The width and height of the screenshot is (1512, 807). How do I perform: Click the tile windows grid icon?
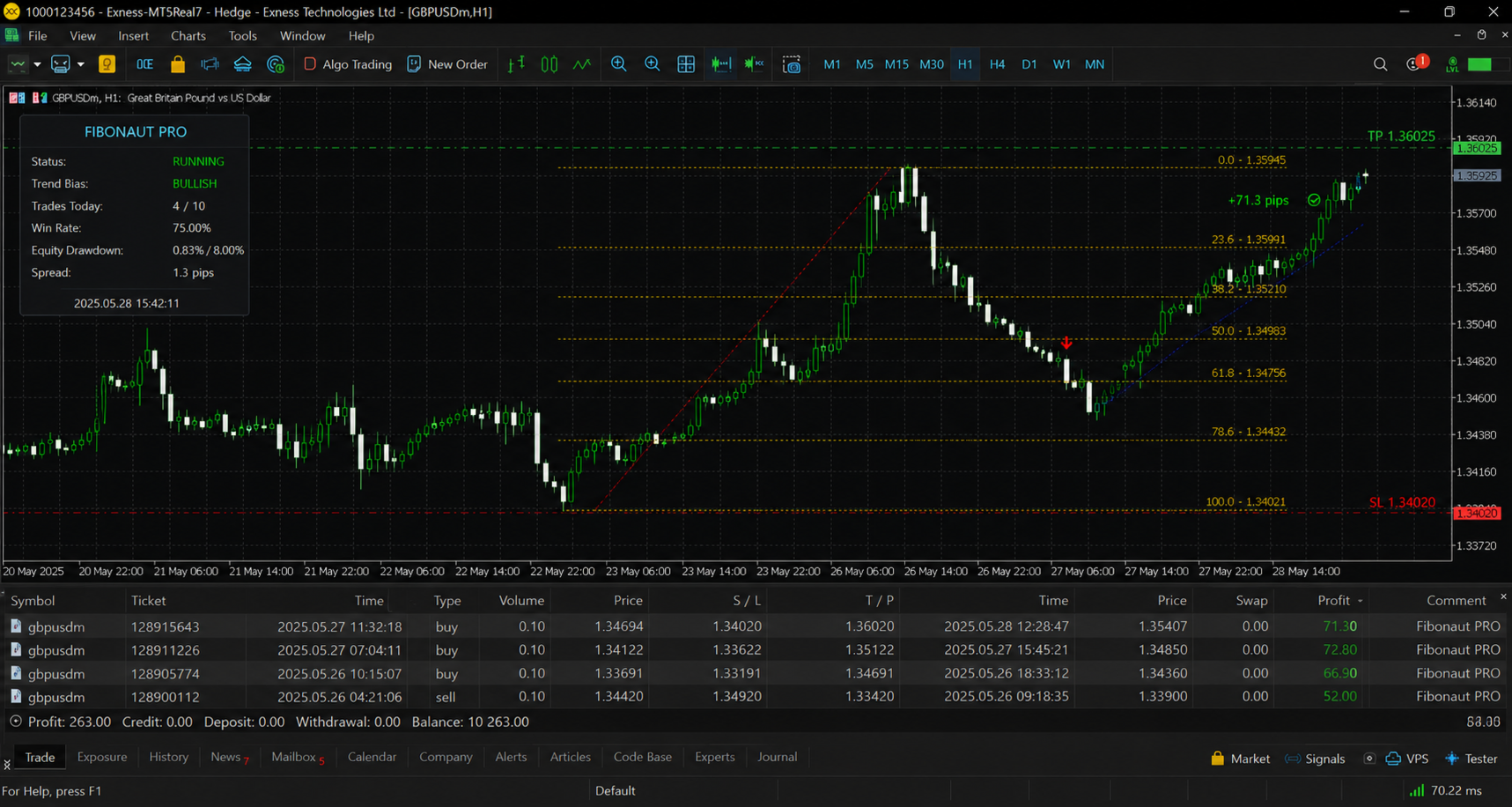click(x=686, y=64)
